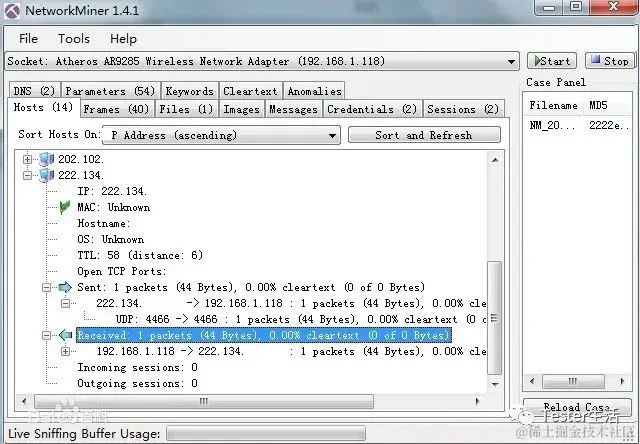Open the Help menu
The image size is (640, 444).
click(x=123, y=39)
